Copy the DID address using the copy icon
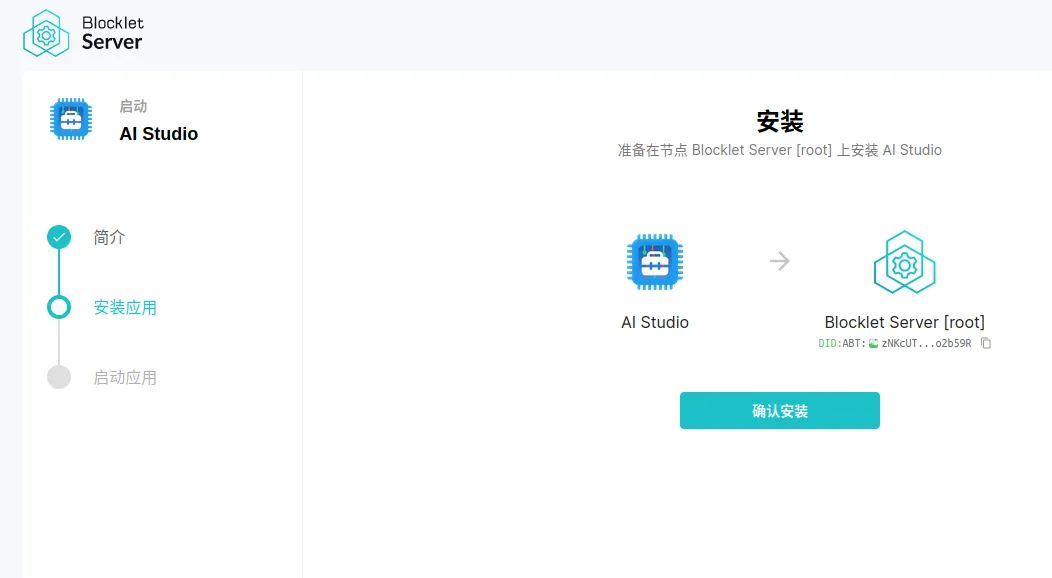This screenshot has width=1052, height=578. point(986,343)
